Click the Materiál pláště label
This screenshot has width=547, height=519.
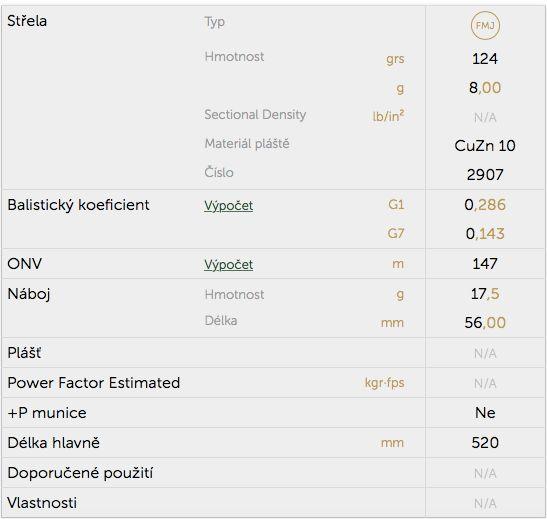coord(247,144)
